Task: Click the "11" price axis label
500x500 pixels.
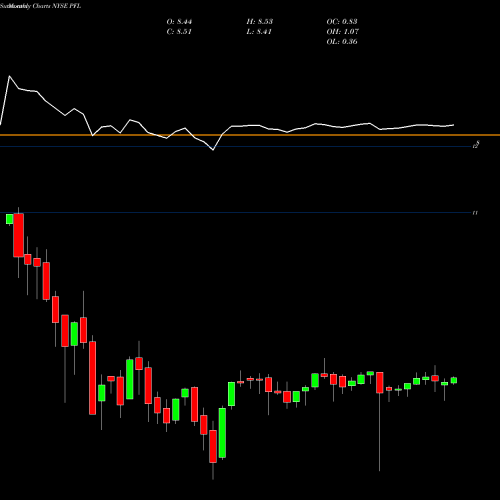Action: [475, 212]
